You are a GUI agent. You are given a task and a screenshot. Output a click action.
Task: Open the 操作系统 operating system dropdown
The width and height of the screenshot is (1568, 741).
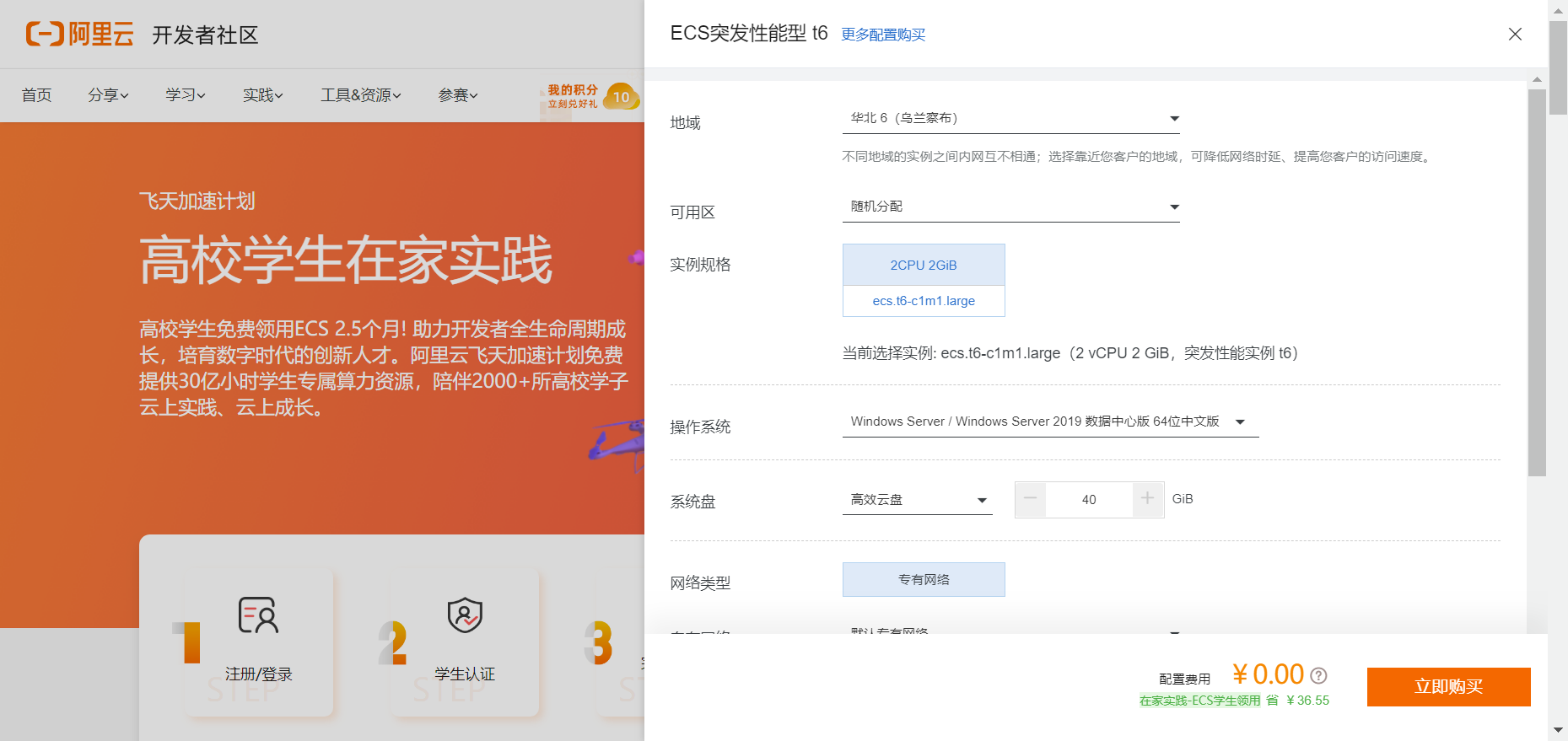pos(1050,422)
